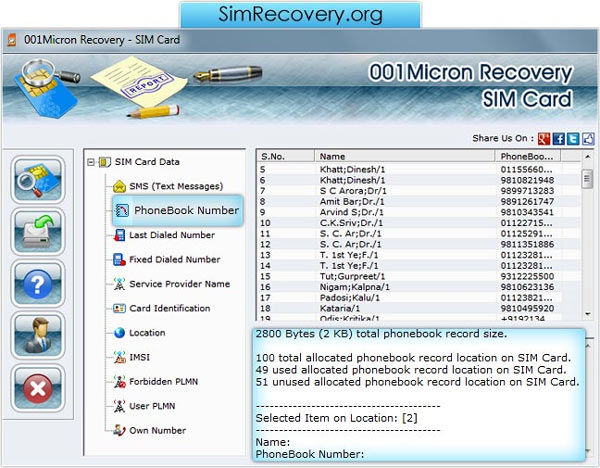Select Card Identification tree item
The image size is (600, 468).
[169, 308]
